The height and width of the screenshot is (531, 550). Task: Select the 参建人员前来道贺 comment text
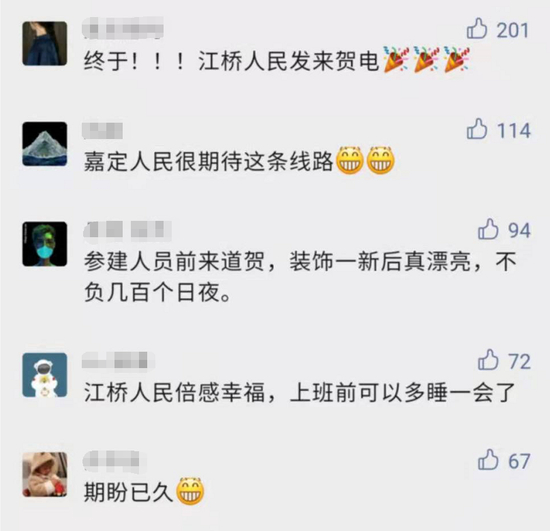300,277
